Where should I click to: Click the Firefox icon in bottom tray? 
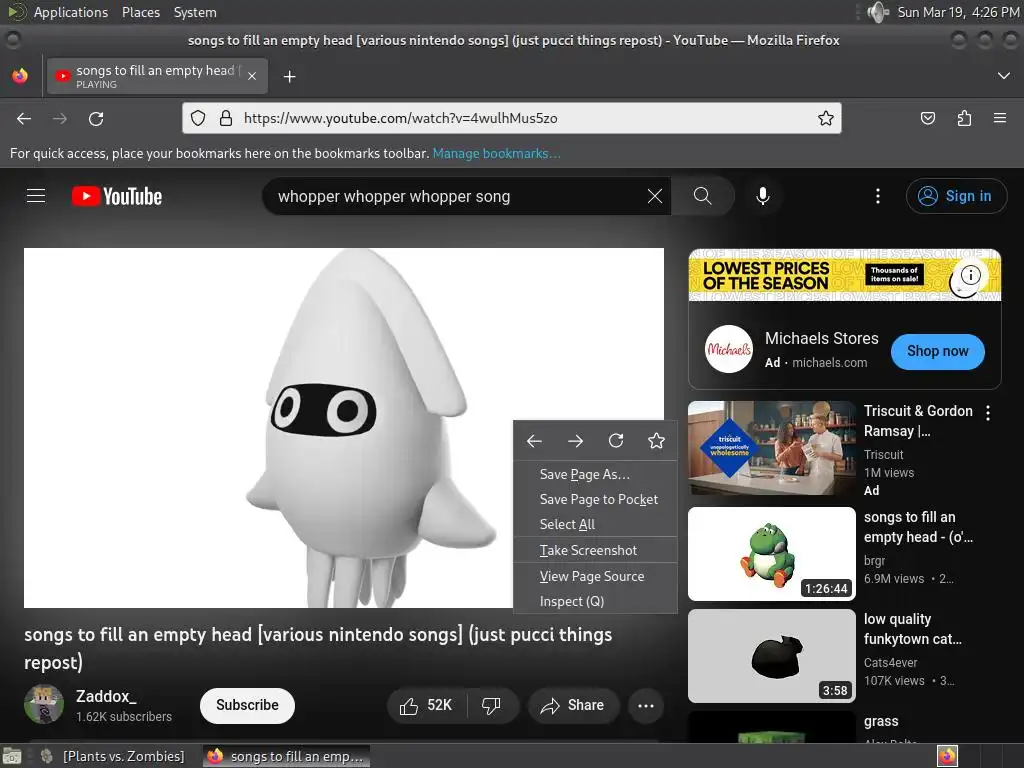947,756
